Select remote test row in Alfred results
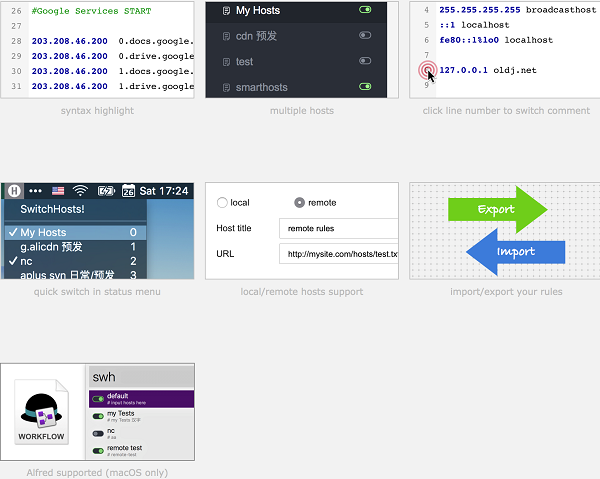 tap(142, 451)
